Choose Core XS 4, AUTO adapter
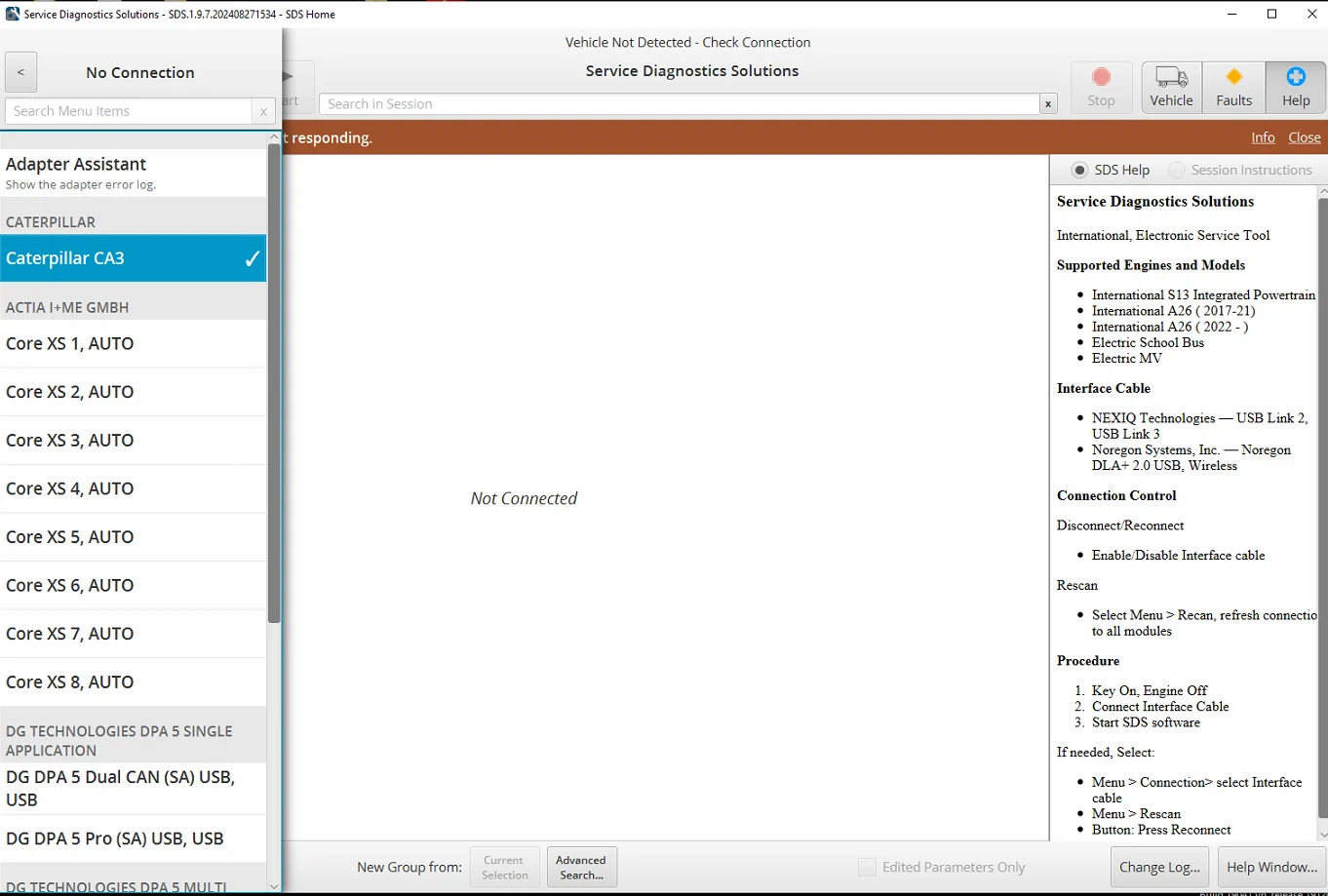 coord(133,488)
